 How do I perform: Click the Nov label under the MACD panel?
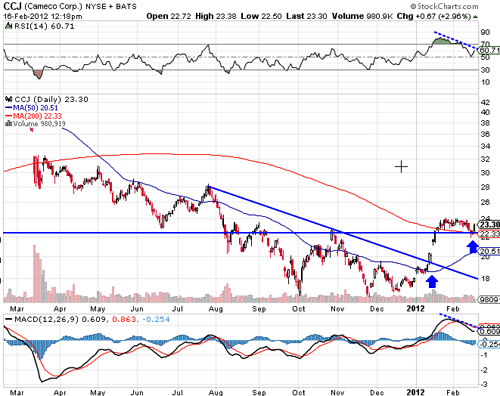pyautogui.click(x=337, y=392)
